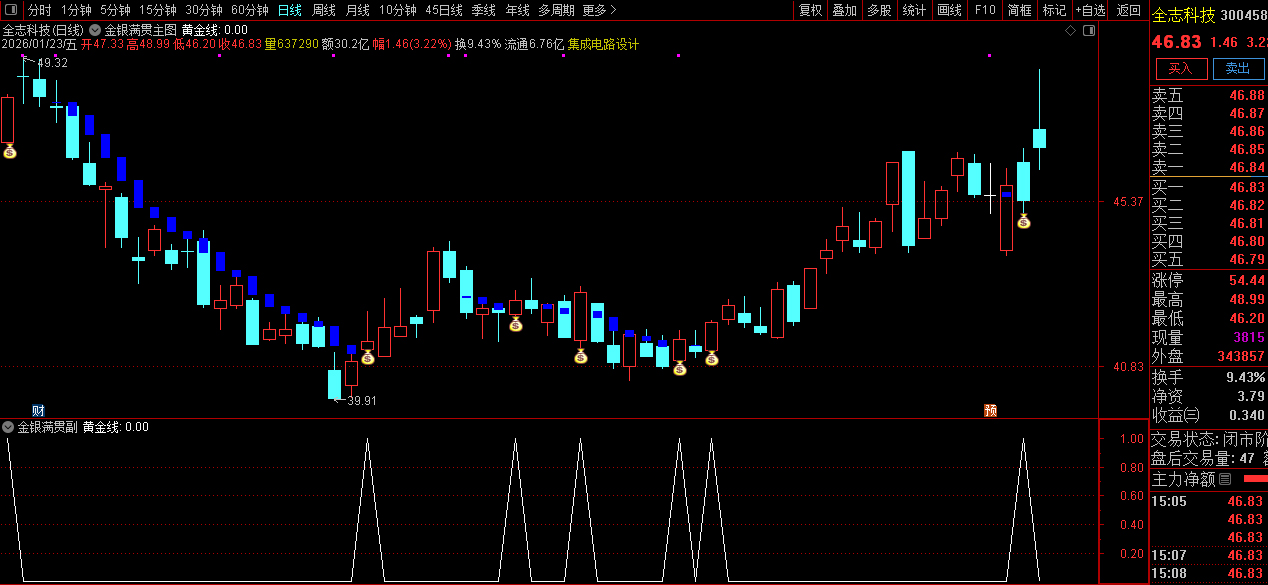
Task: Switch to 15分钟 chart period
Action: pyautogui.click(x=157, y=10)
